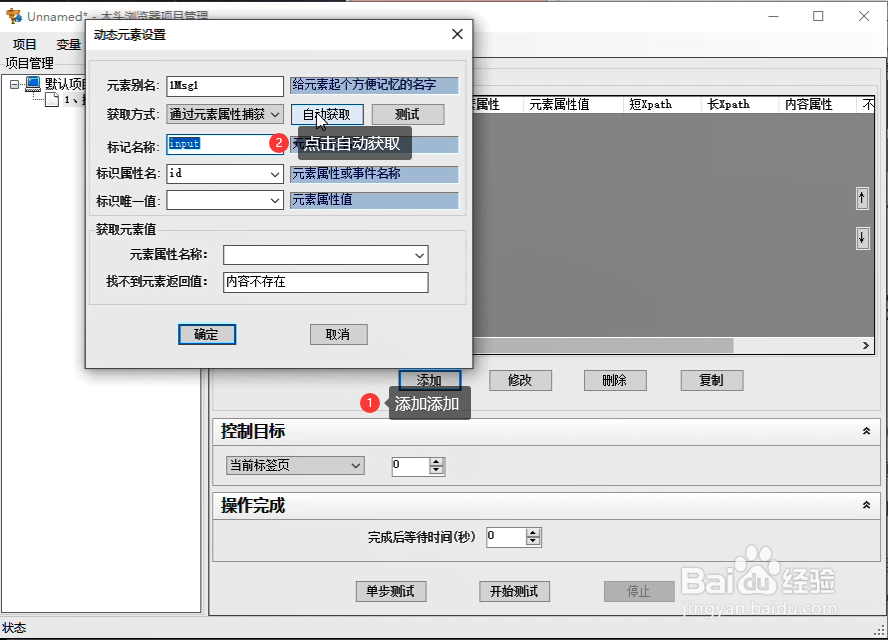
Task: Decrease 完成后等待时间 stepper value
Action: tap(533, 541)
